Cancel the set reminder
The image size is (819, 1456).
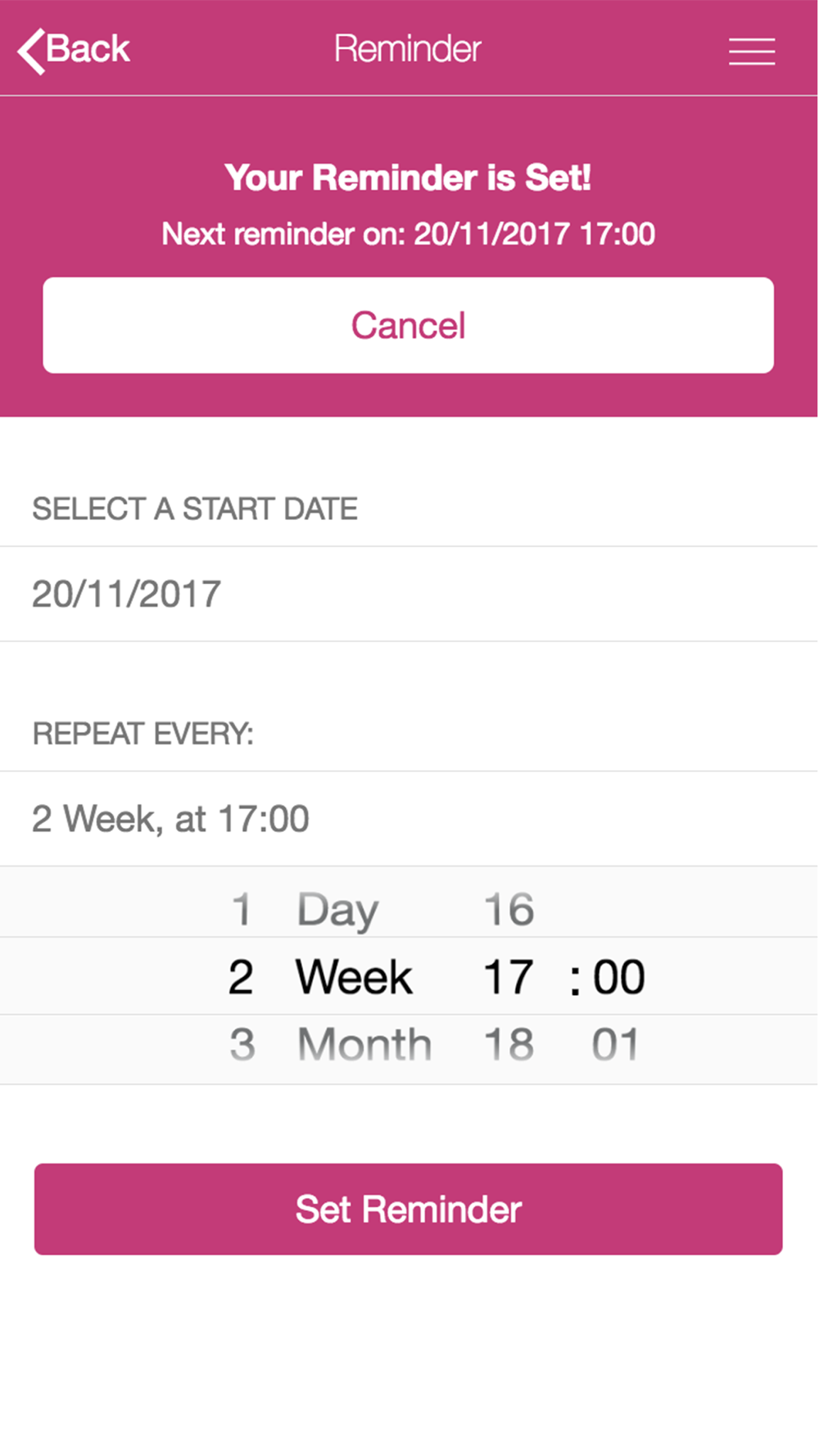point(408,325)
